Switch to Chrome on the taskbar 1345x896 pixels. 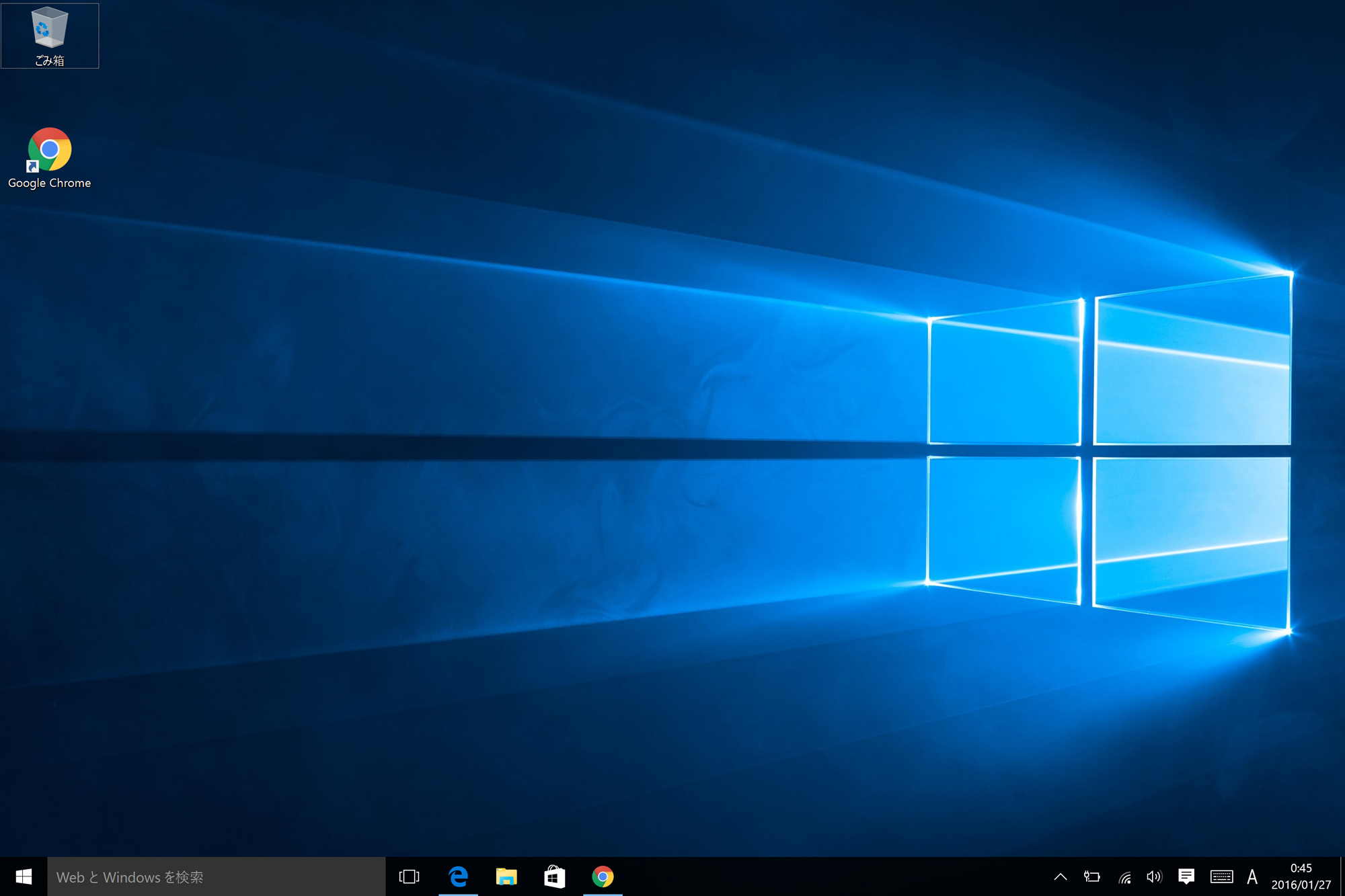tap(603, 877)
